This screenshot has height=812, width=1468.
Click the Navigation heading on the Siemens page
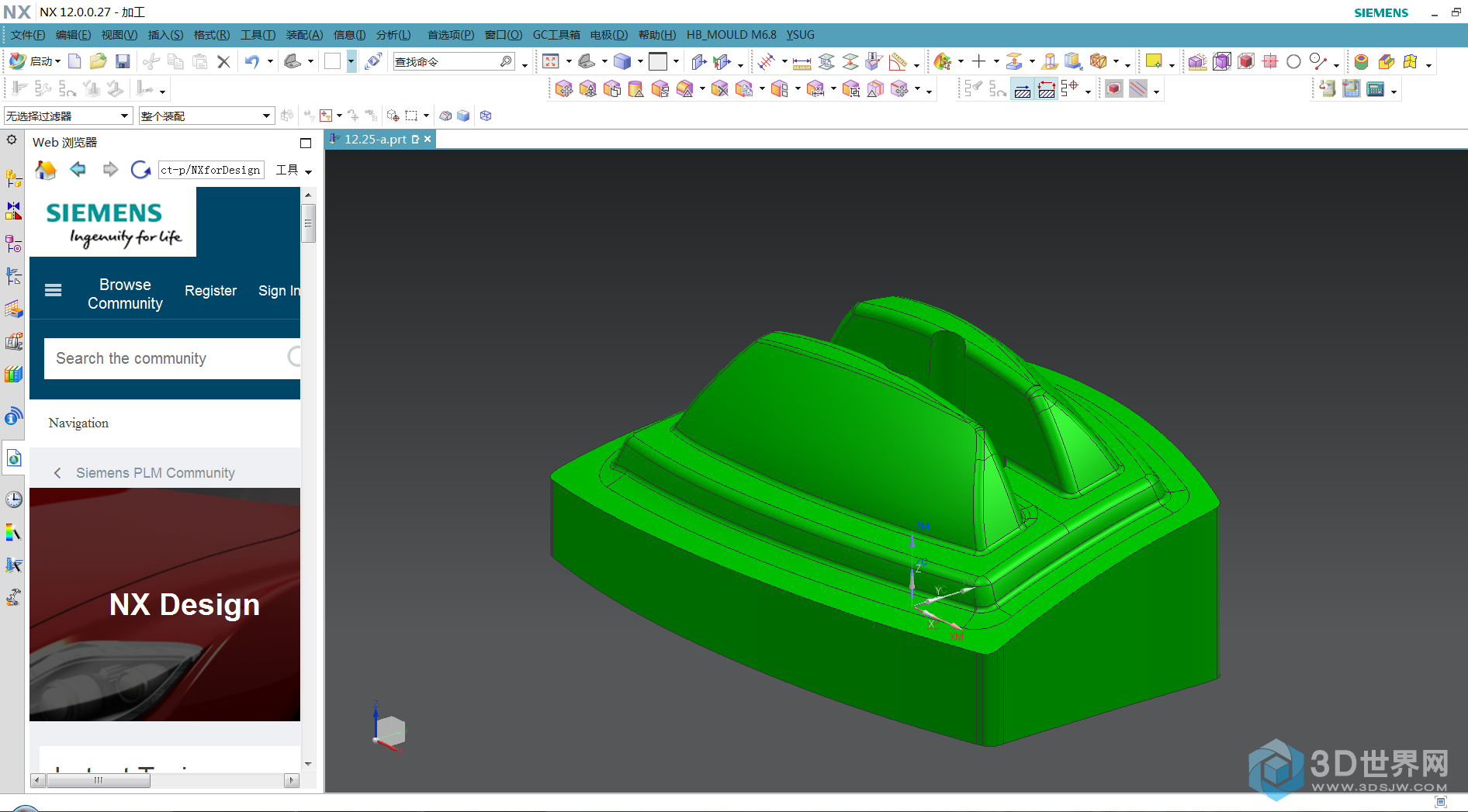coord(78,423)
